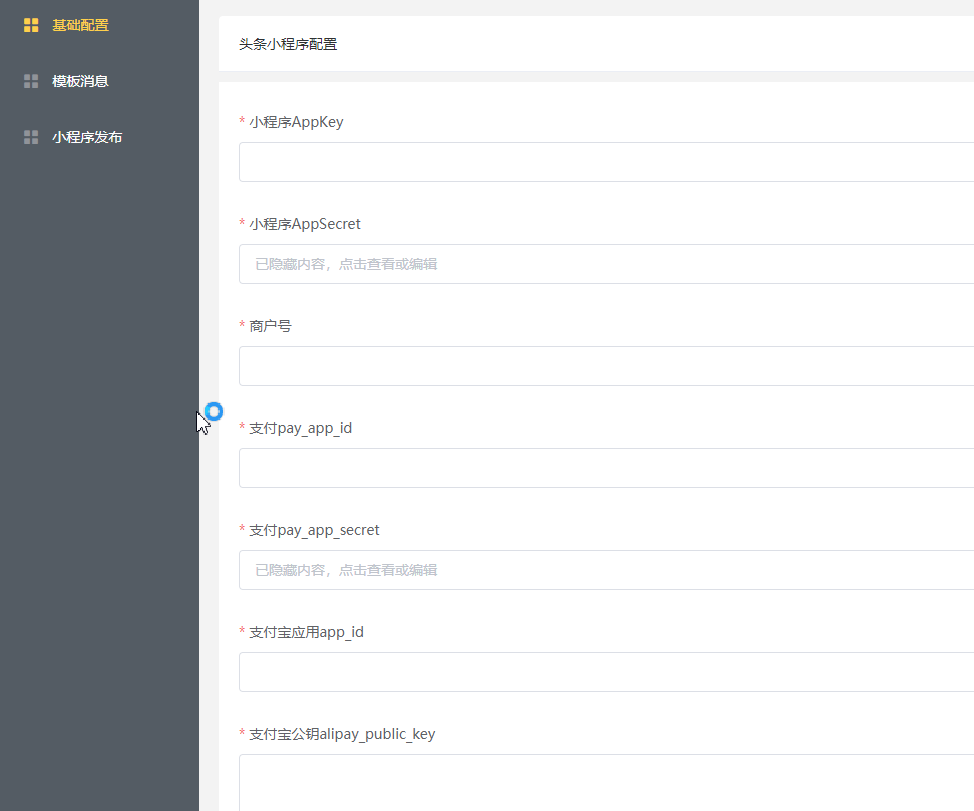Click the 基础配置 grid icon

31,25
